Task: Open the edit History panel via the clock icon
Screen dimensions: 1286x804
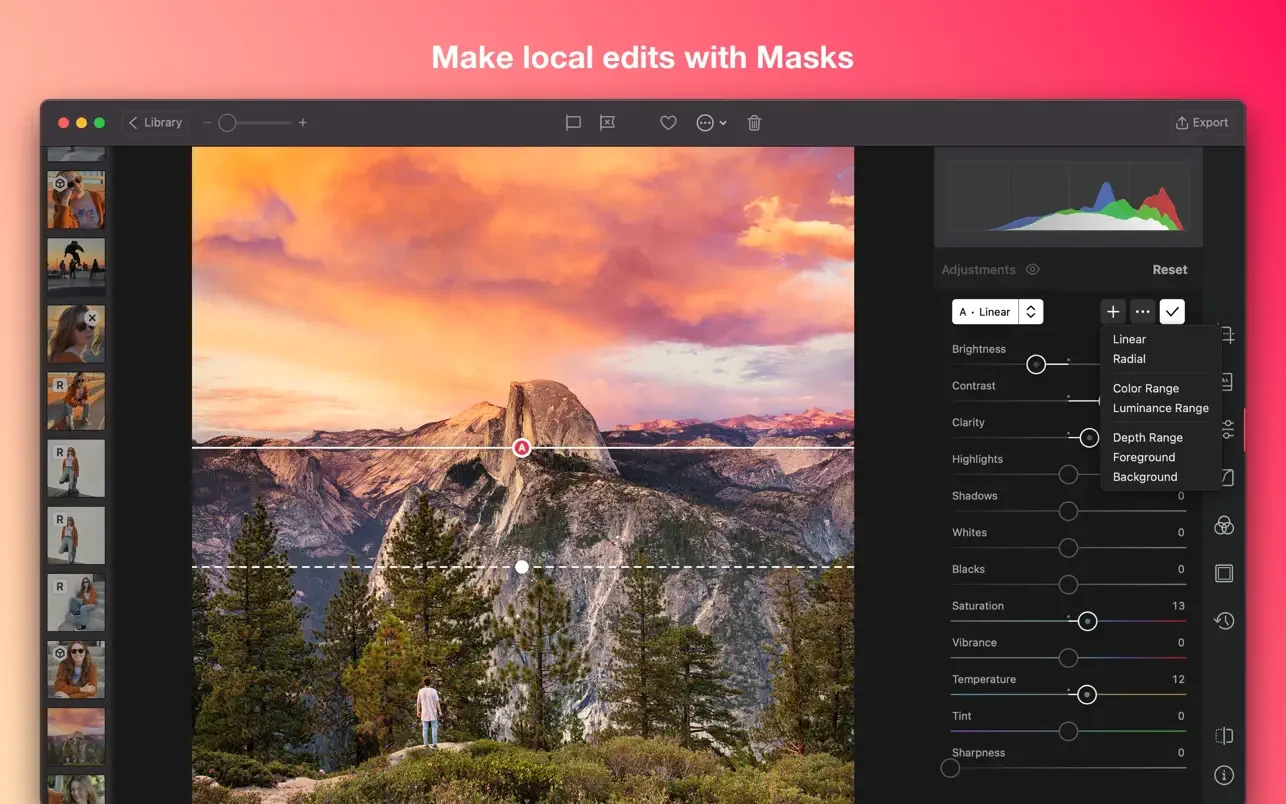Action: (x=1224, y=620)
